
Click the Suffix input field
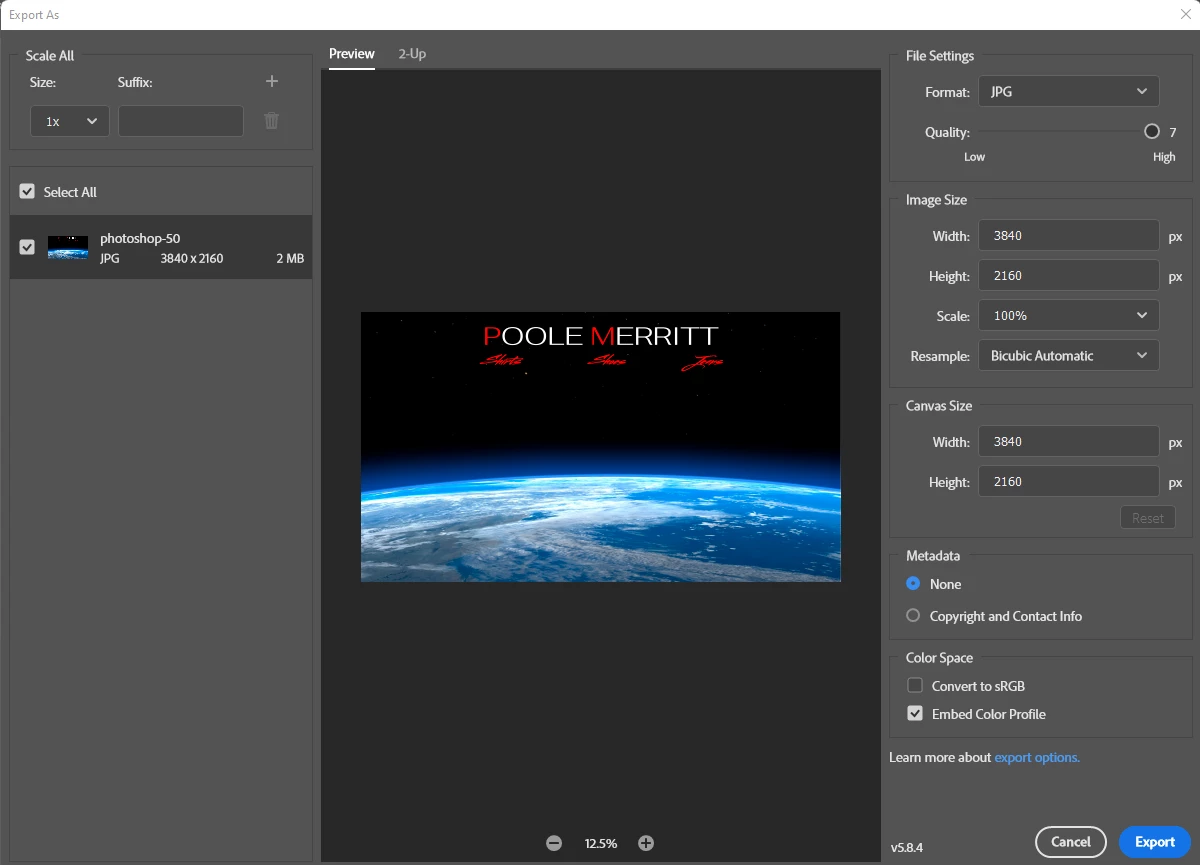(181, 121)
